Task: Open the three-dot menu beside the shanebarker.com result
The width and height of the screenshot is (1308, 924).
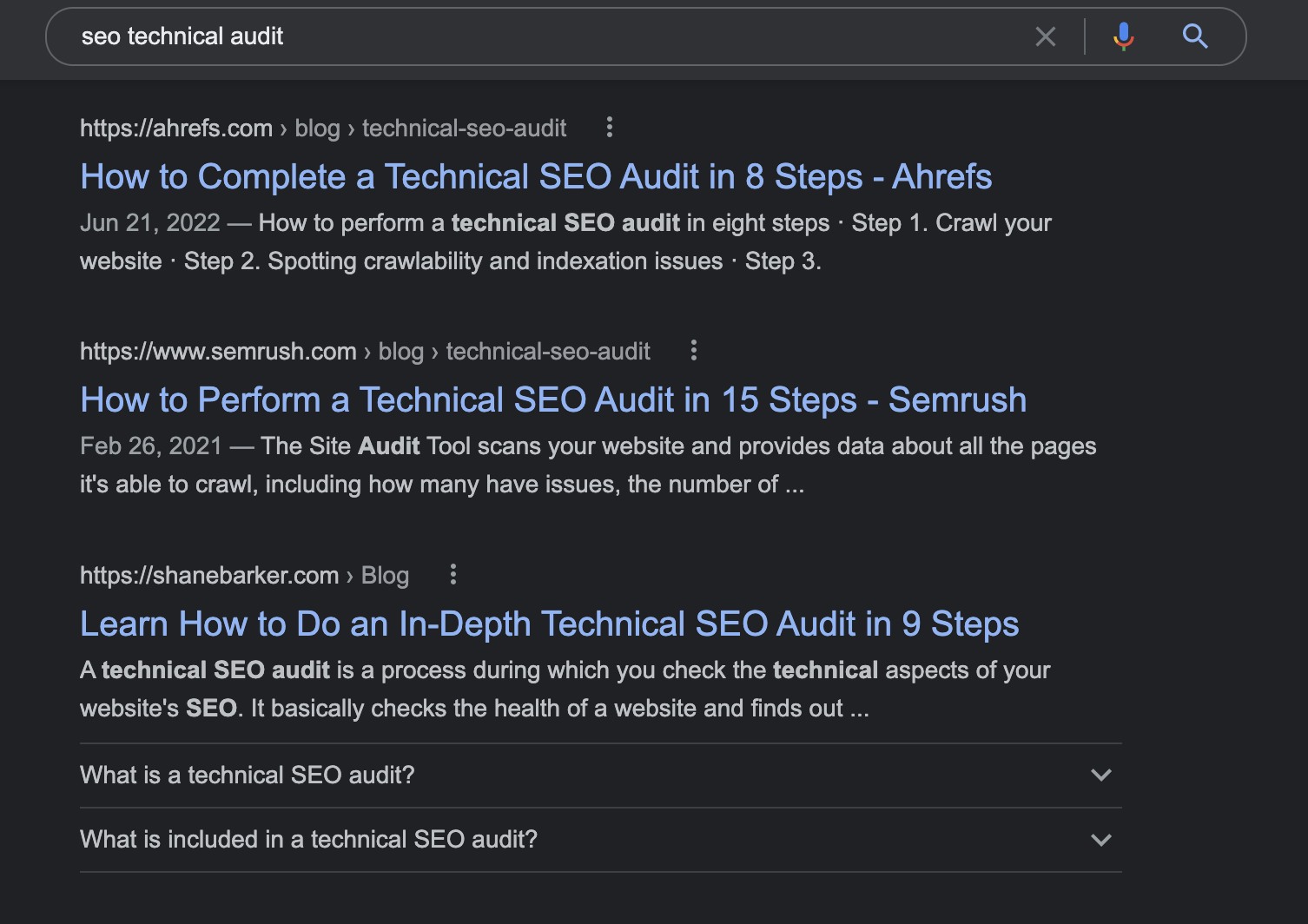Action: (x=453, y=574)
